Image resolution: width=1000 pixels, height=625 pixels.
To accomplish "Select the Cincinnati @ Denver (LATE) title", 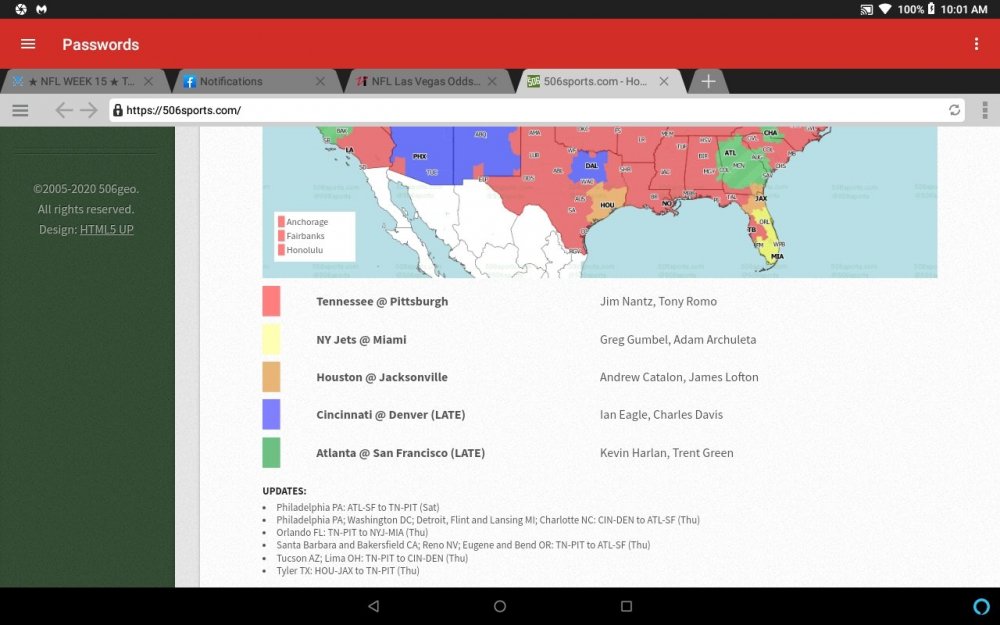I will tap(391, 415).
